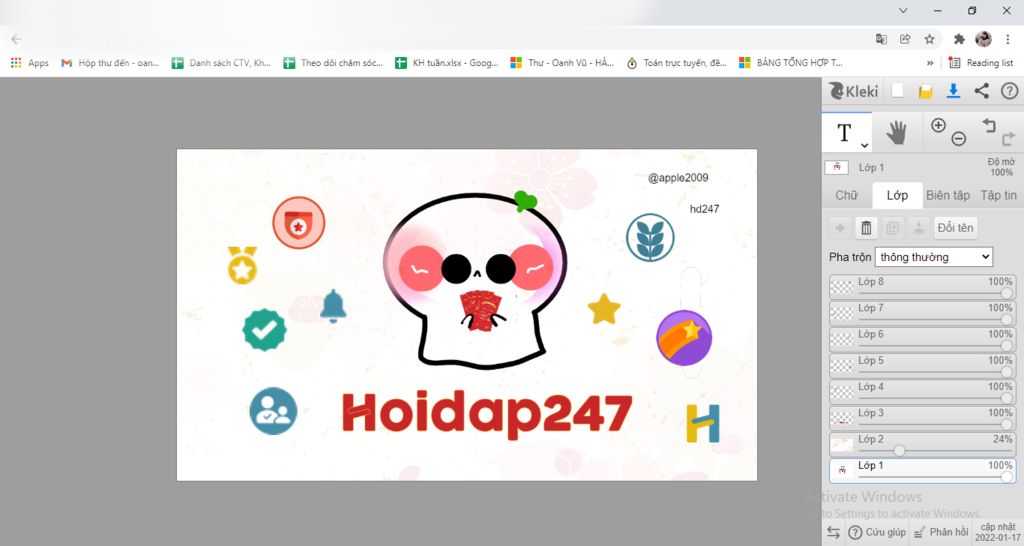Switch to the Chữ tab
This screenshot has height=546, width=1024.
click(x=846, y=195)
